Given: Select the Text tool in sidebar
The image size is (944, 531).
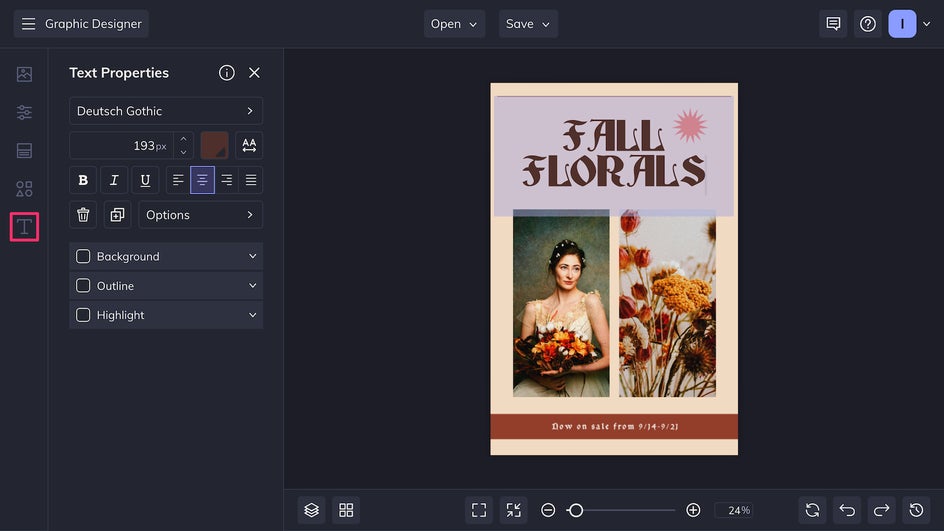Looking at the screenshot, I should pos(24,227).
